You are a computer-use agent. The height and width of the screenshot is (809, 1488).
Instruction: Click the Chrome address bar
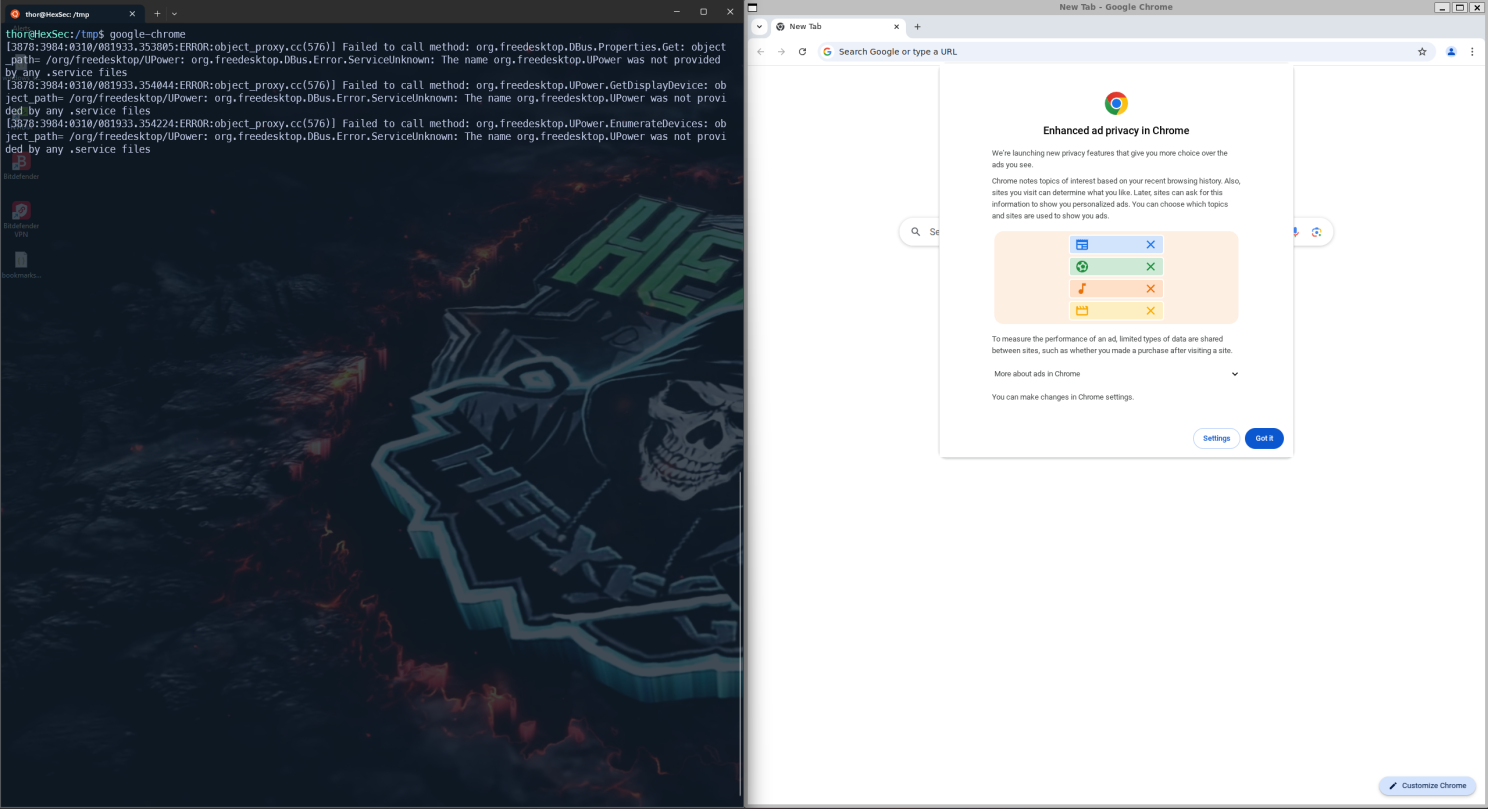(x=1125, y=52)
